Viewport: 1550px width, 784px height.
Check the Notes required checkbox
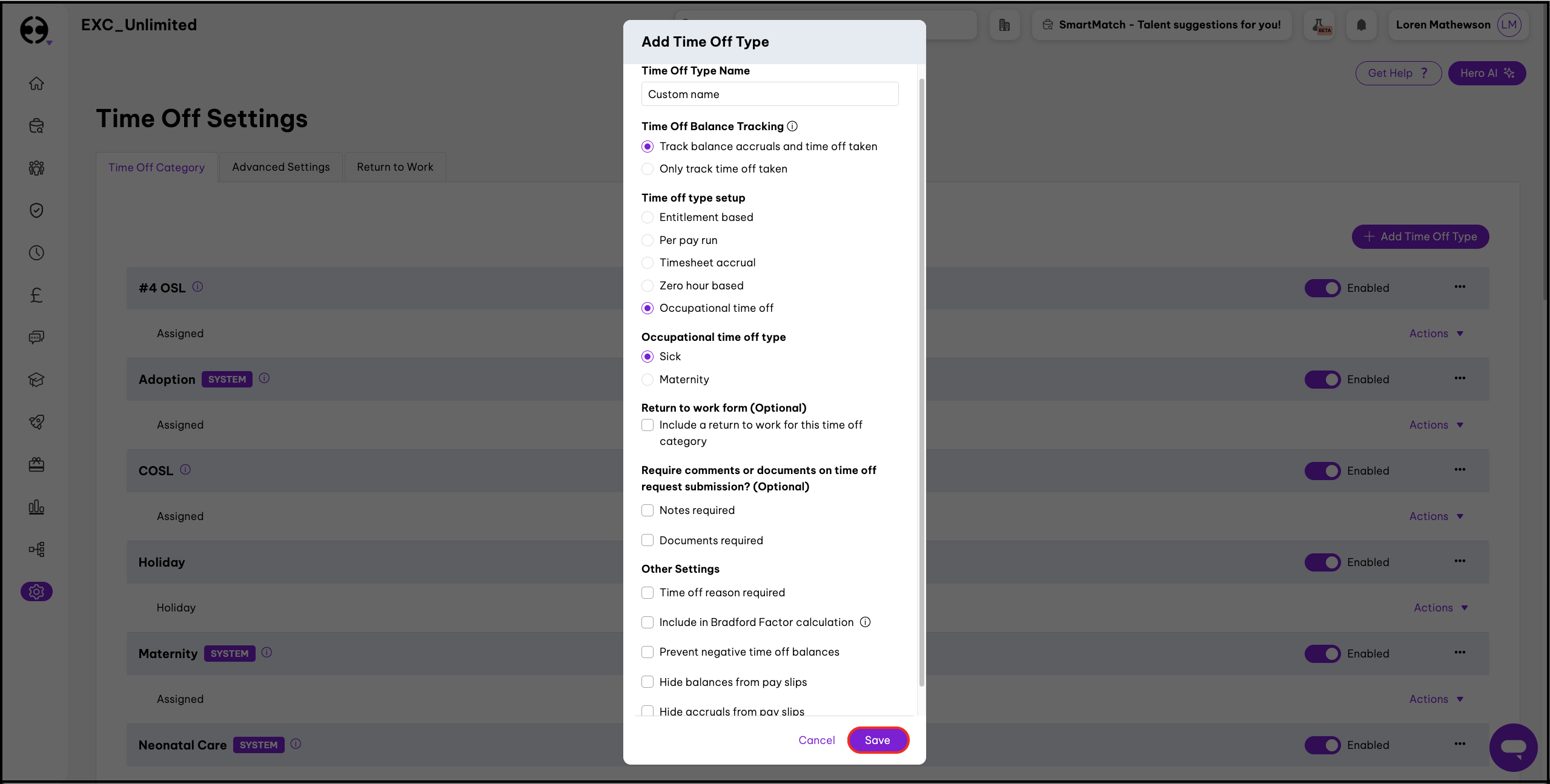(647, 510)
